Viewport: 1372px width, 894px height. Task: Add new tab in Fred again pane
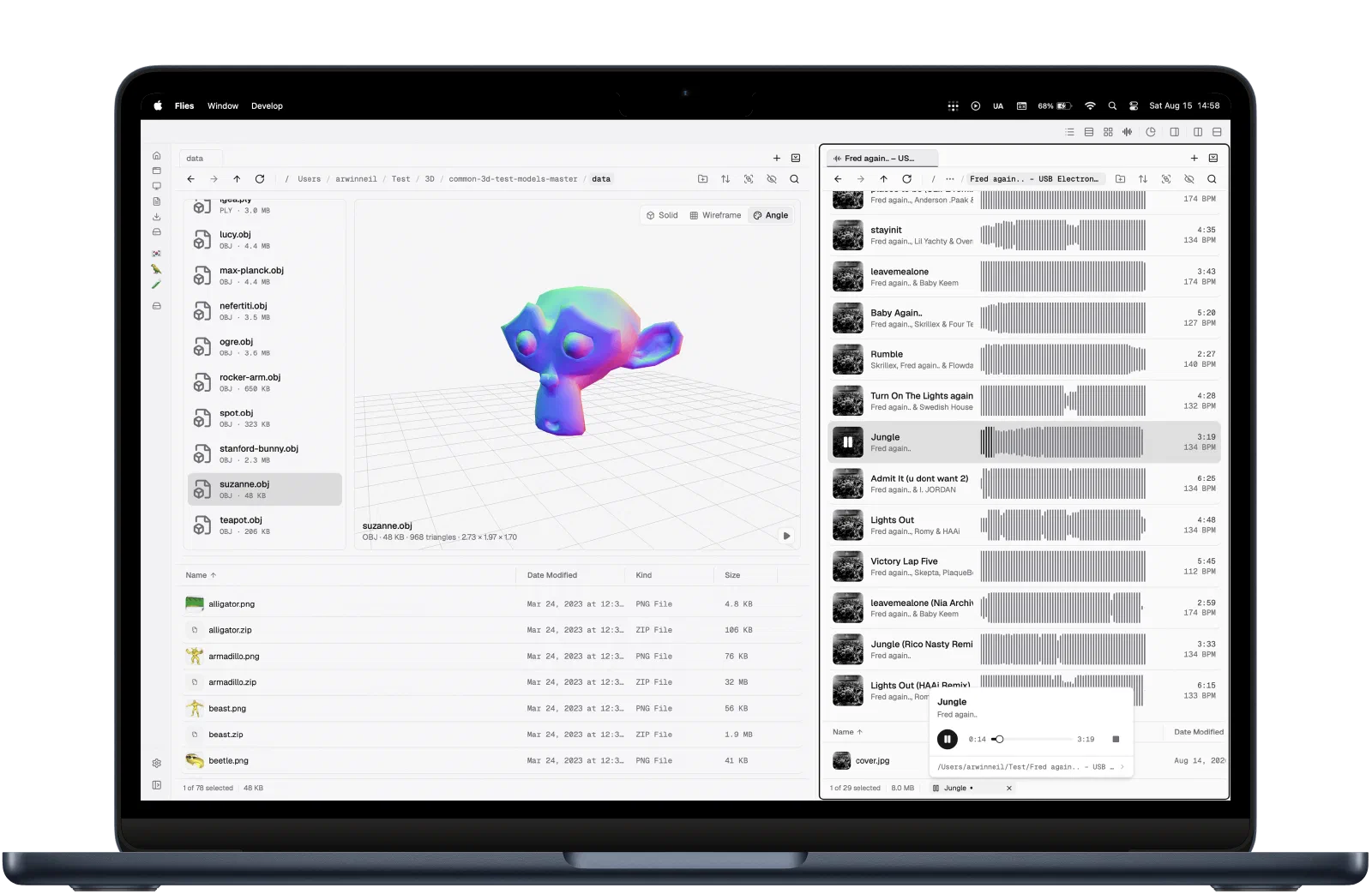point(1194,158)
